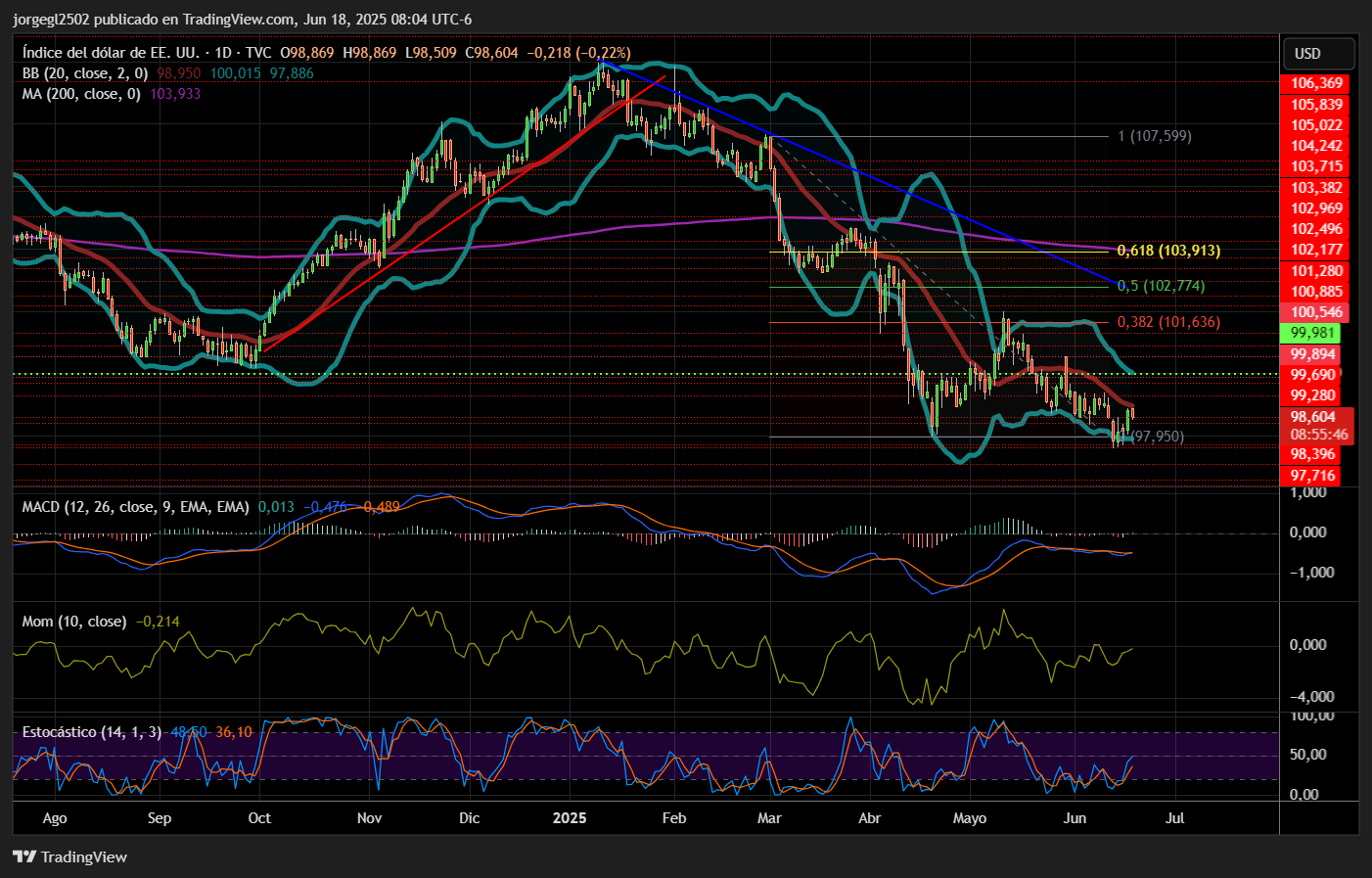
Task: Click the countdown timer 08:55:46
Action: tap(1318, 435)
